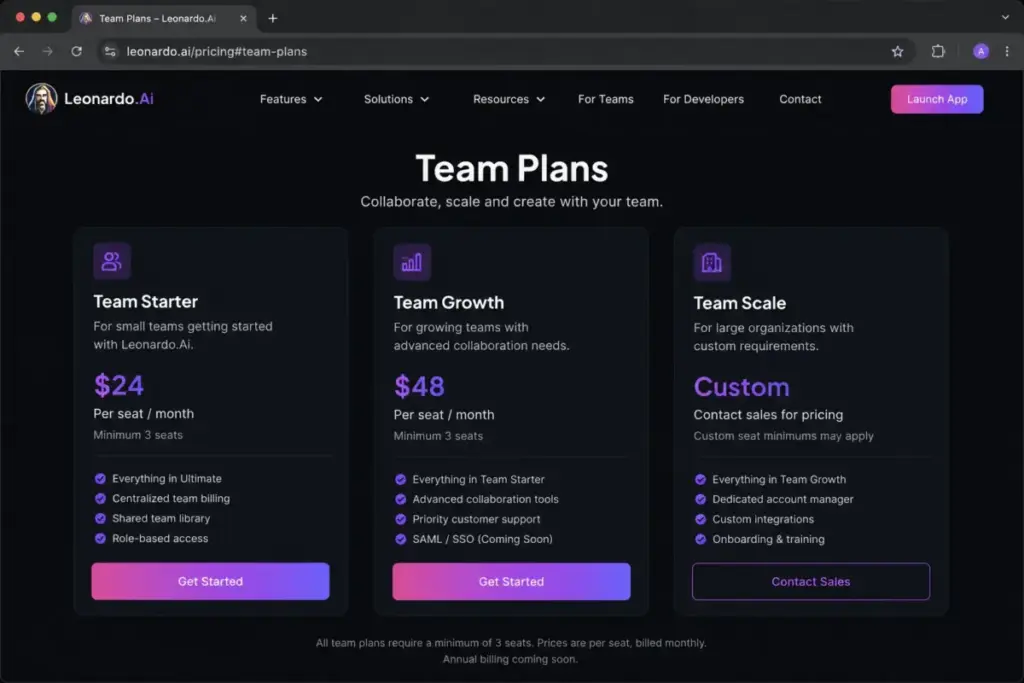Open the Contact nav link
Image resolution: width=1024 pixels, height=683 pixels.
(800, 99)
